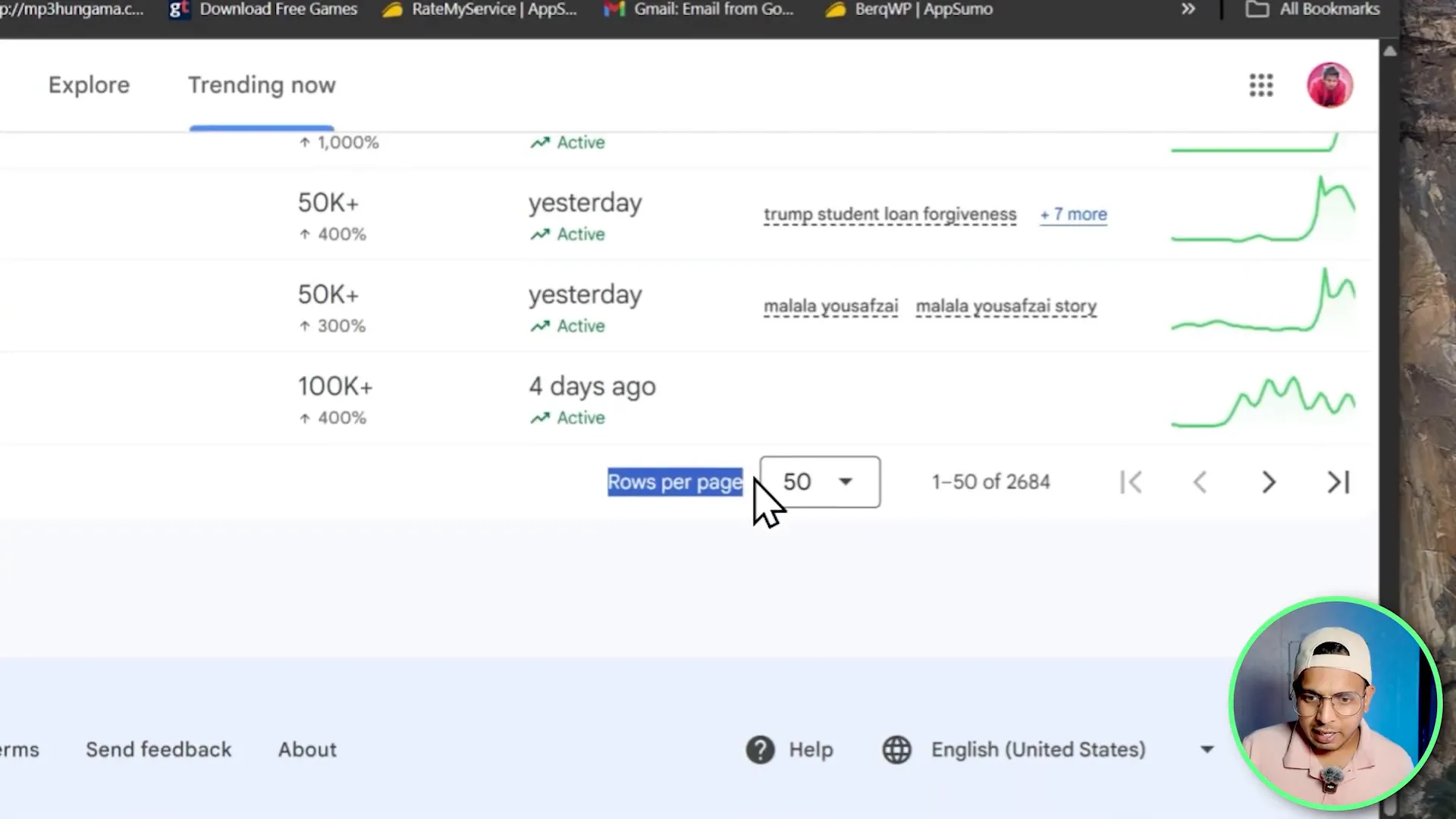Go to the next page of results
The image size is (1456, 819).
[1269, 482]
